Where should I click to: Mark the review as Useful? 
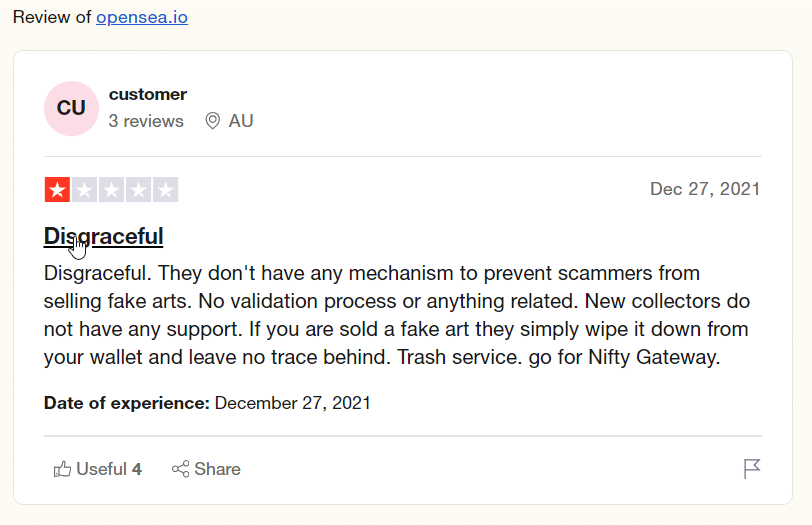point(98,469)
